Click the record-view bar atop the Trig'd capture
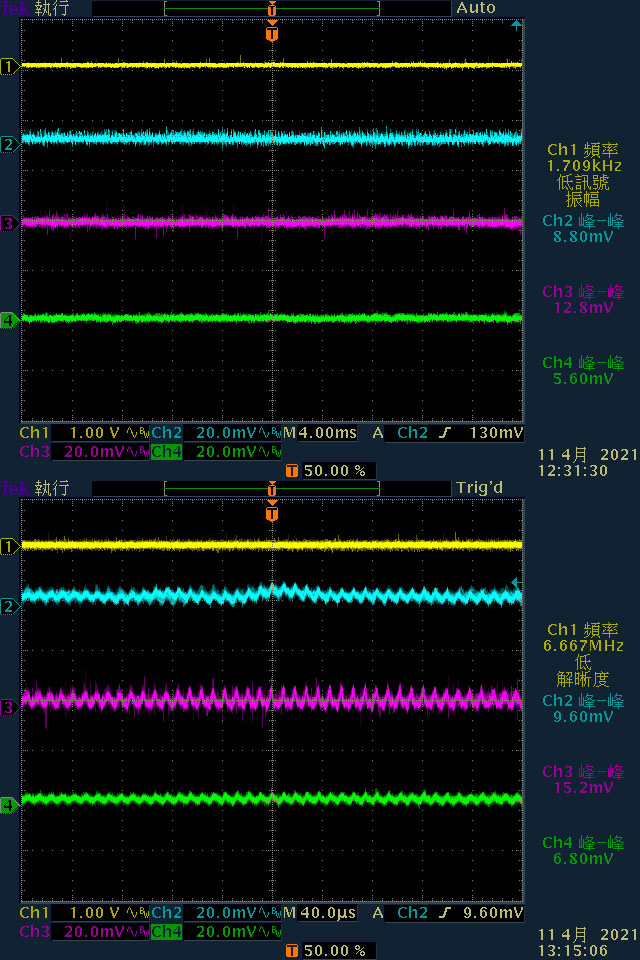This screenshot has height=960, width=640. [x=272, y=489]
